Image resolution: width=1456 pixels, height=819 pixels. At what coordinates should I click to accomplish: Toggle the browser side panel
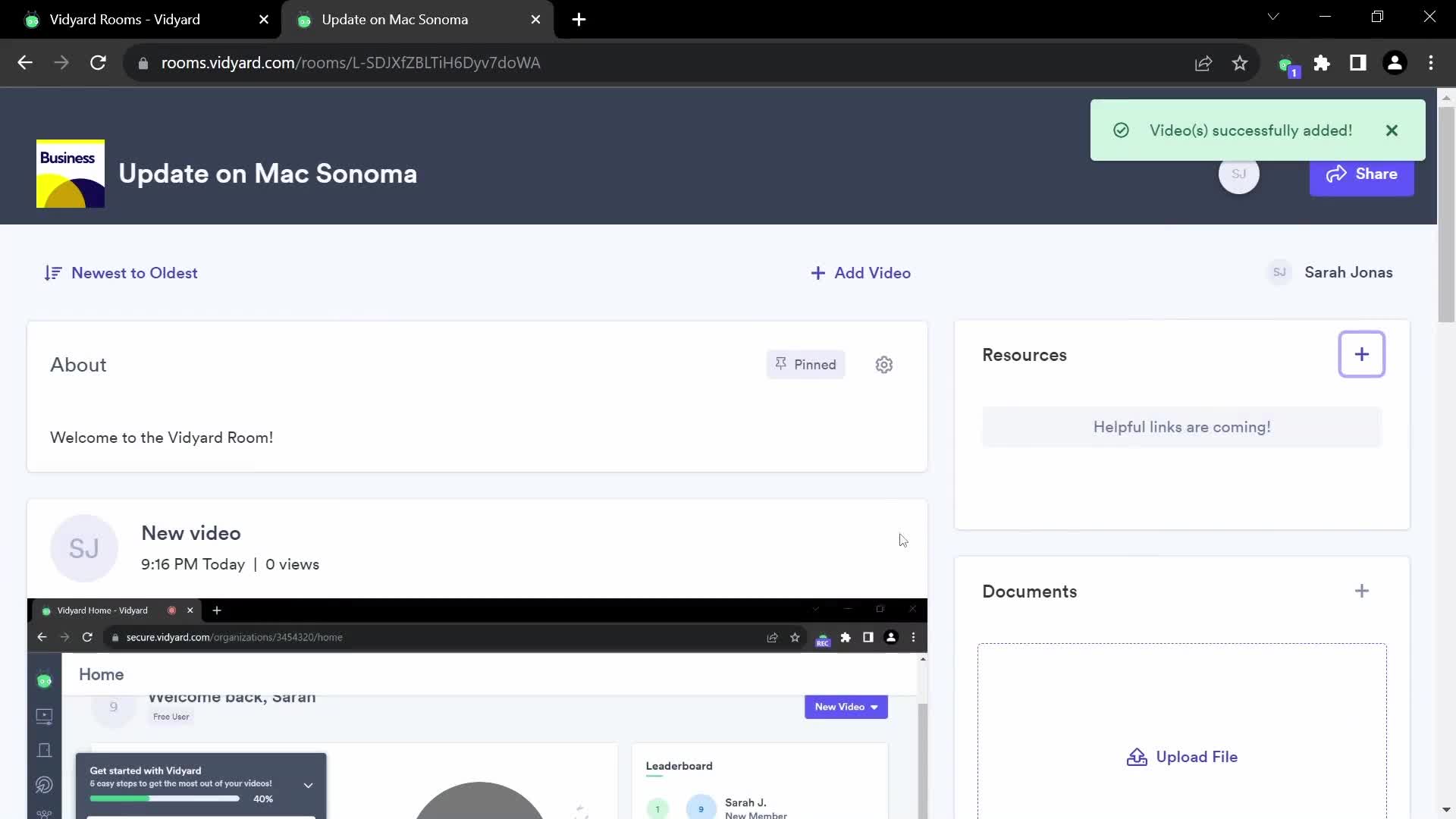[1358, 64]
